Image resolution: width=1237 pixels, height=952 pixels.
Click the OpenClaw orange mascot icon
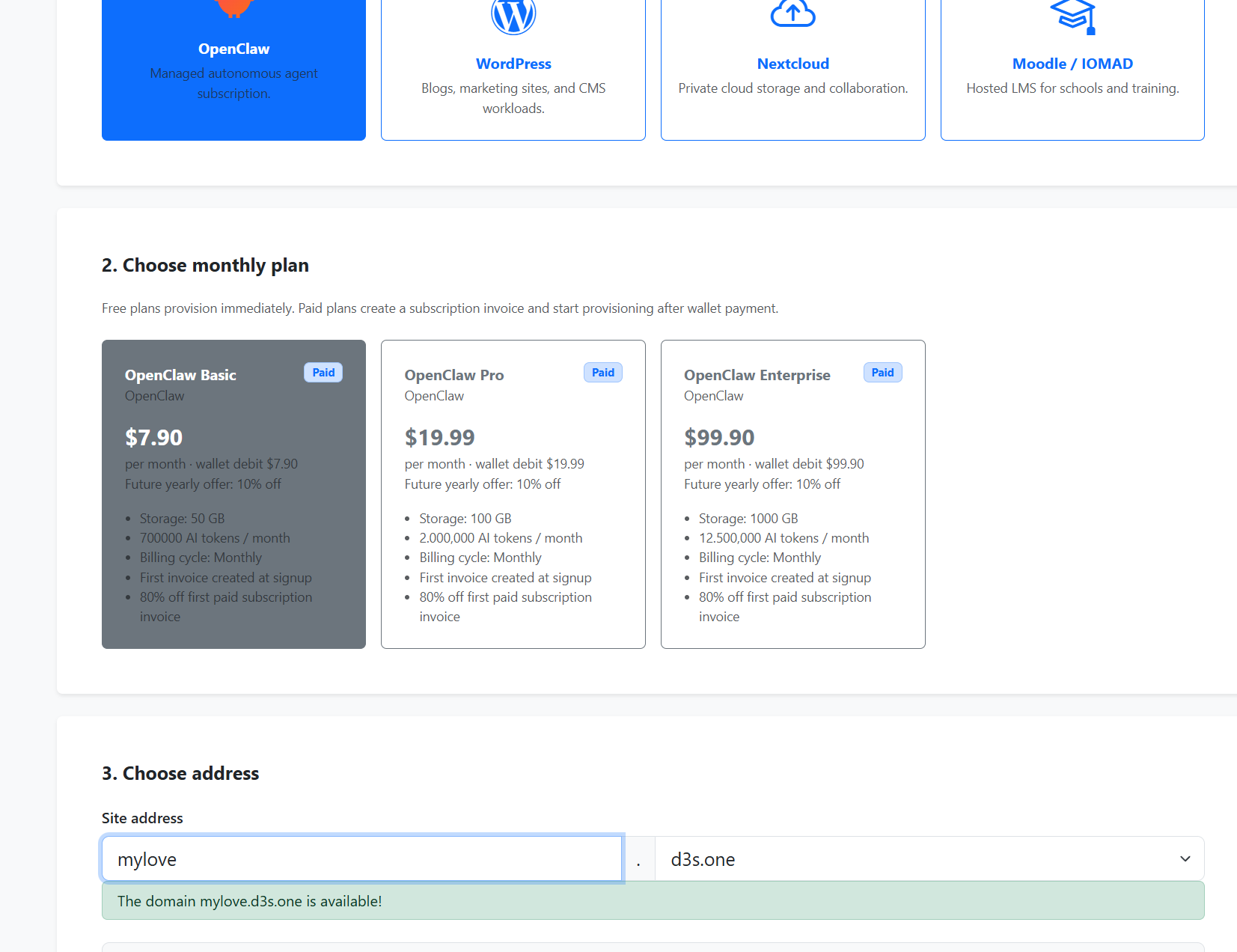(233, 7)
